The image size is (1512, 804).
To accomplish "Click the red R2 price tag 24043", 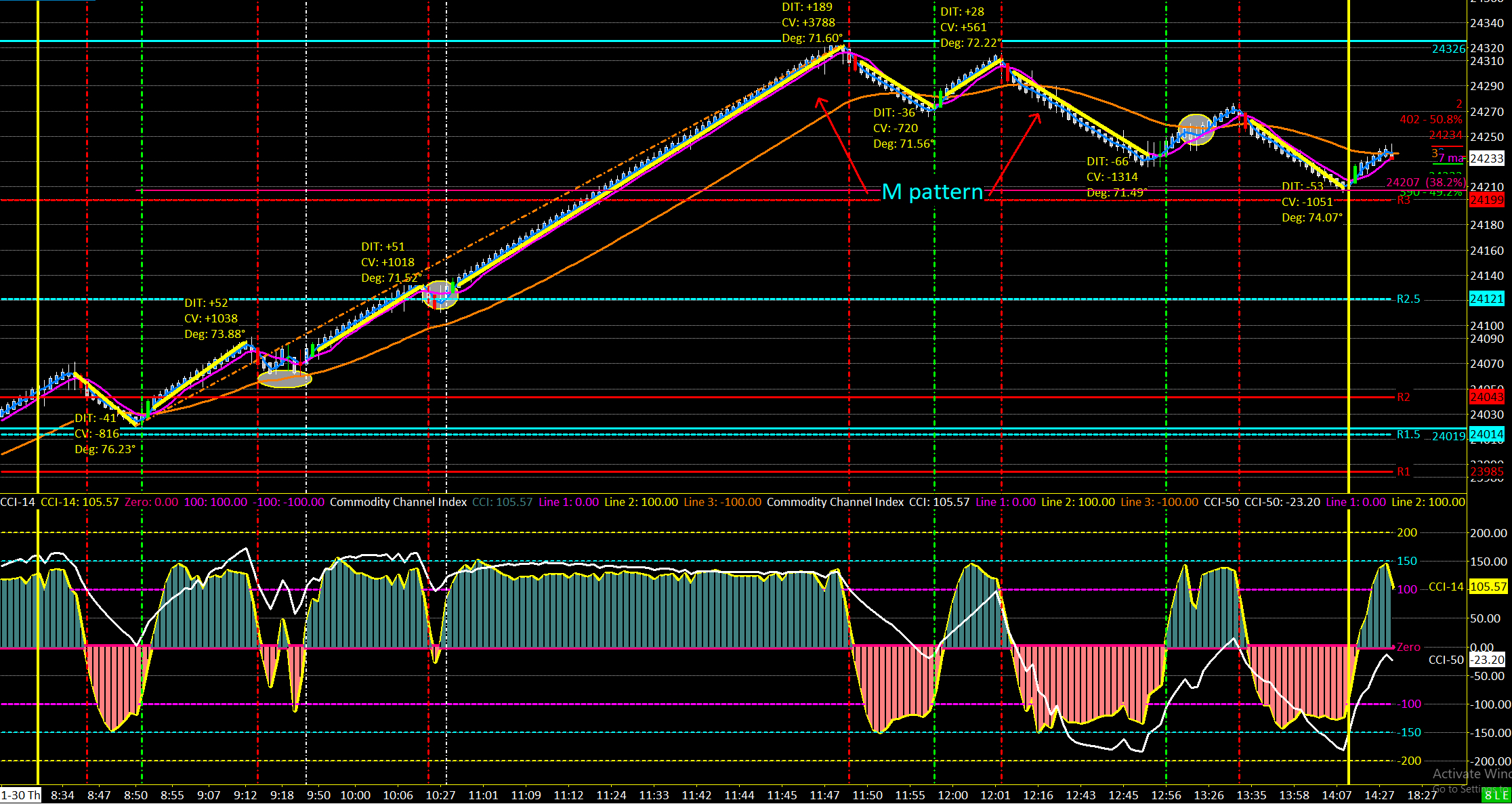I will pyautogui.click(x=1486, y=397).
